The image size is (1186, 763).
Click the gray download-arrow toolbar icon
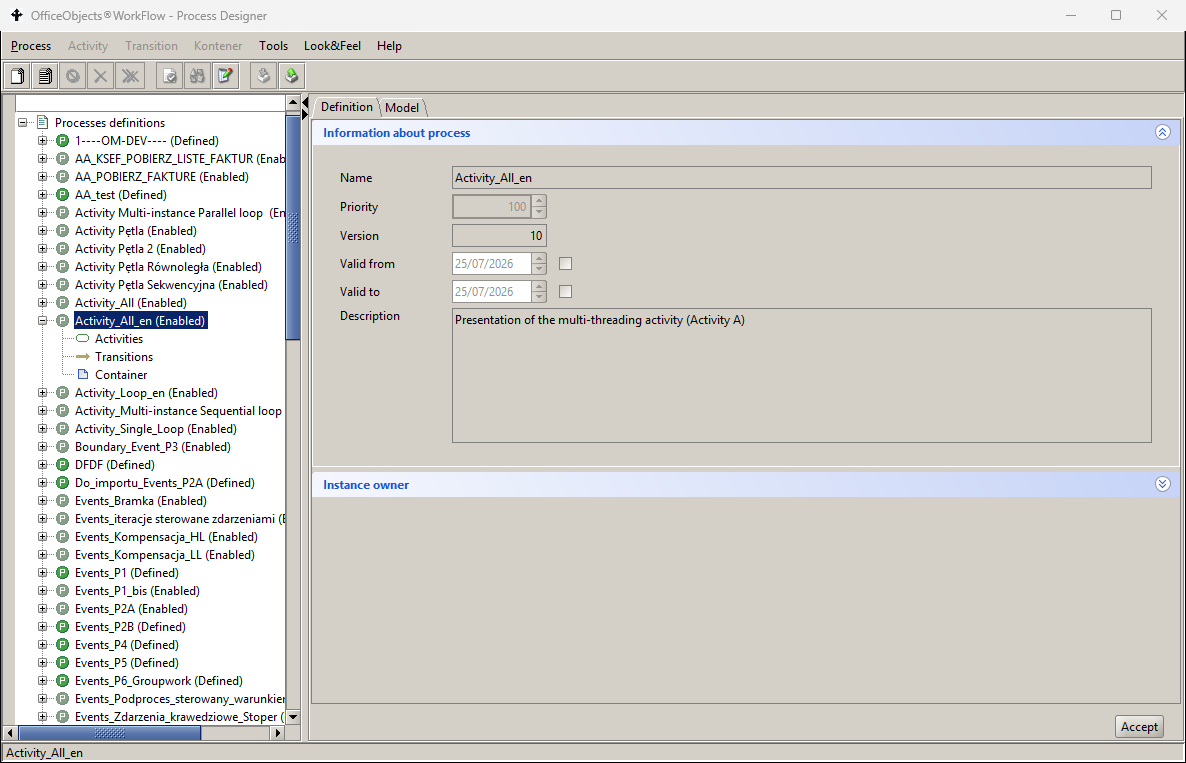(x=263, y=76)
